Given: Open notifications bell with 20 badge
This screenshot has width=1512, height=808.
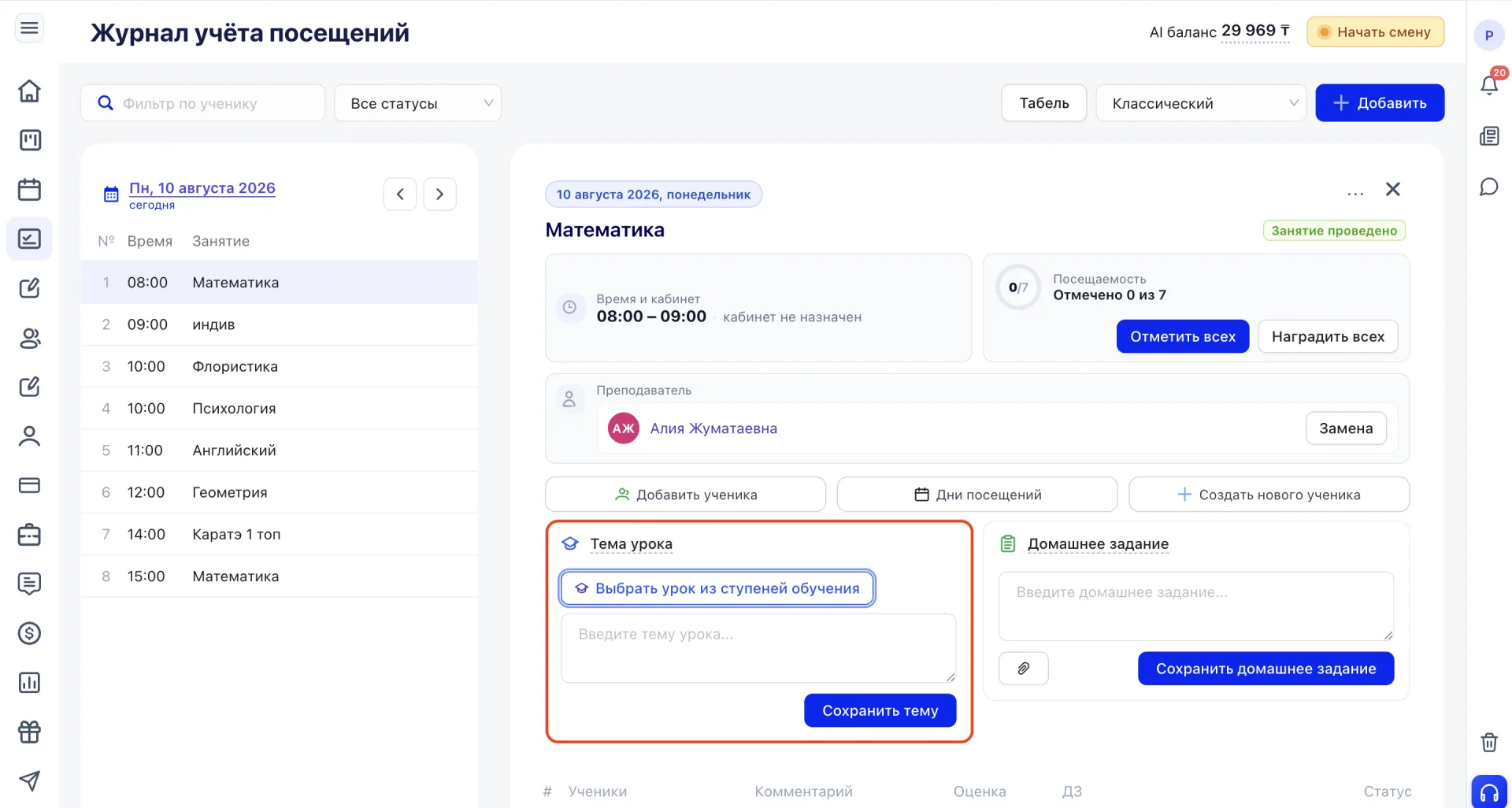Looking at the screenshot, I should click(1489, 83).
